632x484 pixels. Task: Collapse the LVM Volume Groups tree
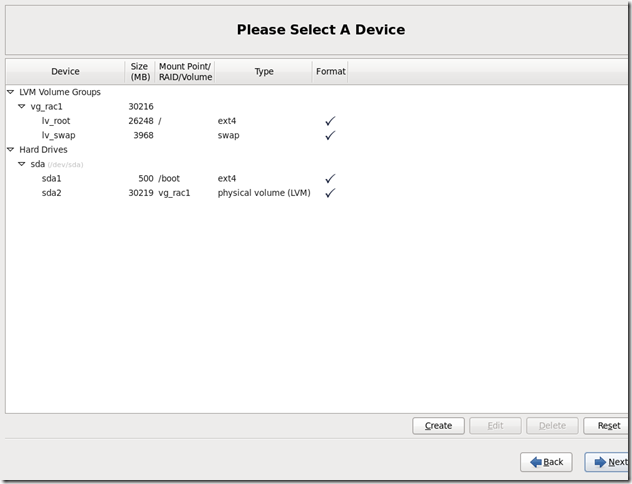click(10, 92)
